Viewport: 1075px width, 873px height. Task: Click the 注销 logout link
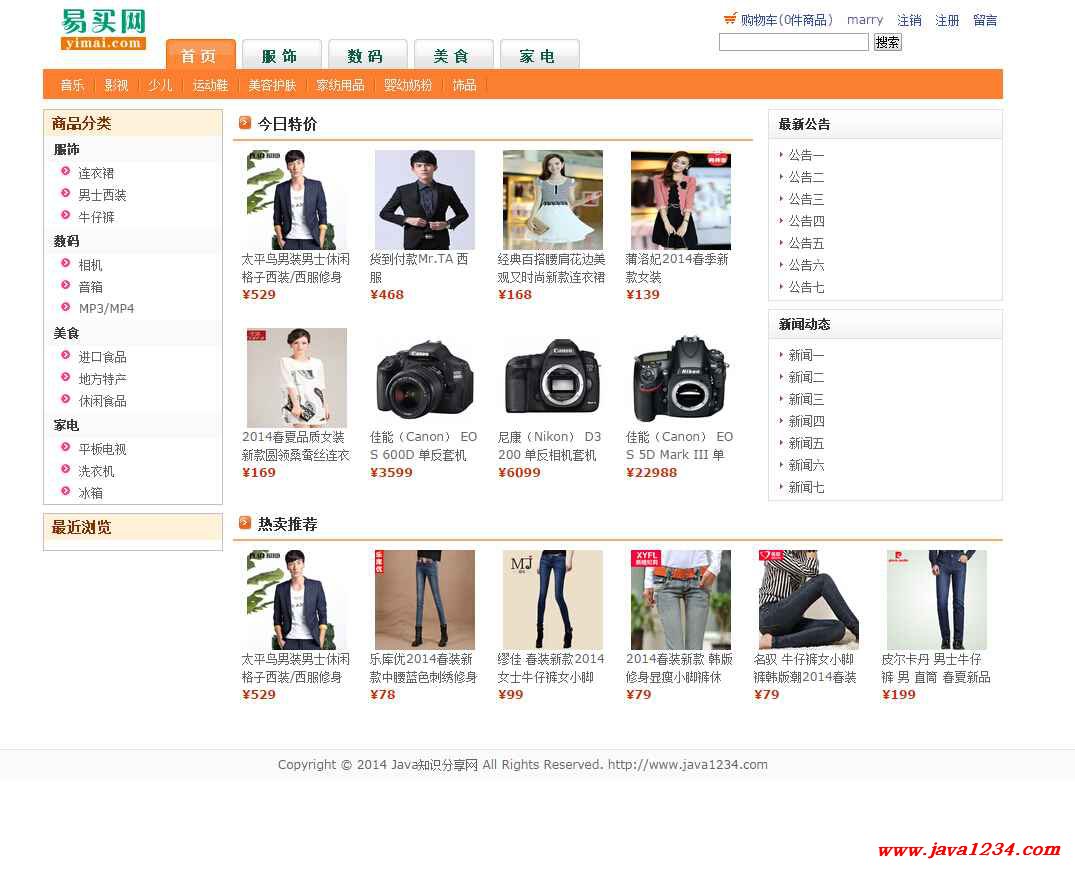coord(909,20)
